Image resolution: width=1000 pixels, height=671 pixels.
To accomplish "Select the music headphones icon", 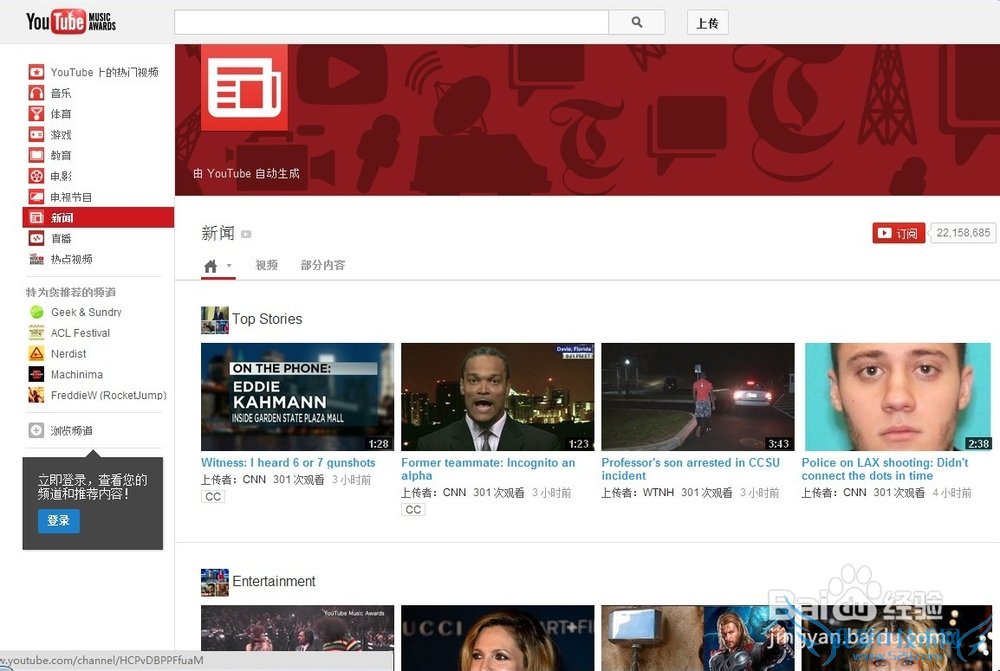I will point(36,93).
